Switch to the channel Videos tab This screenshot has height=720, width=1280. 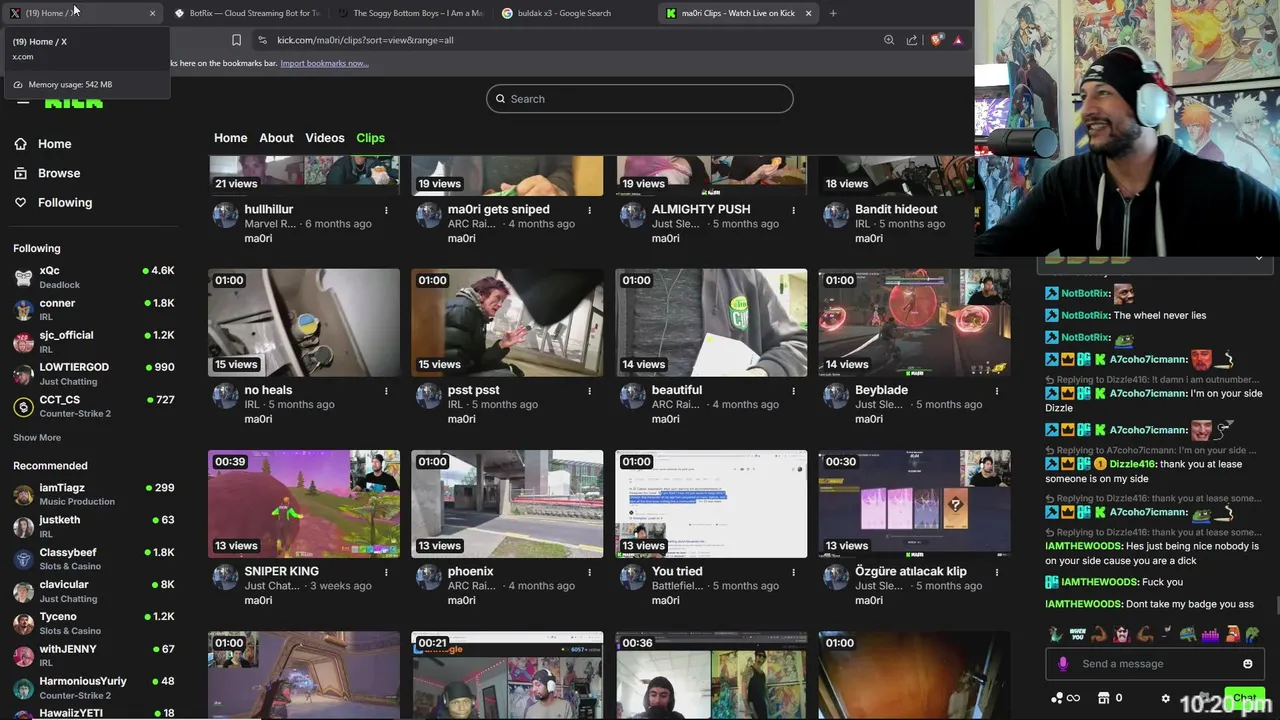point(324,138)
